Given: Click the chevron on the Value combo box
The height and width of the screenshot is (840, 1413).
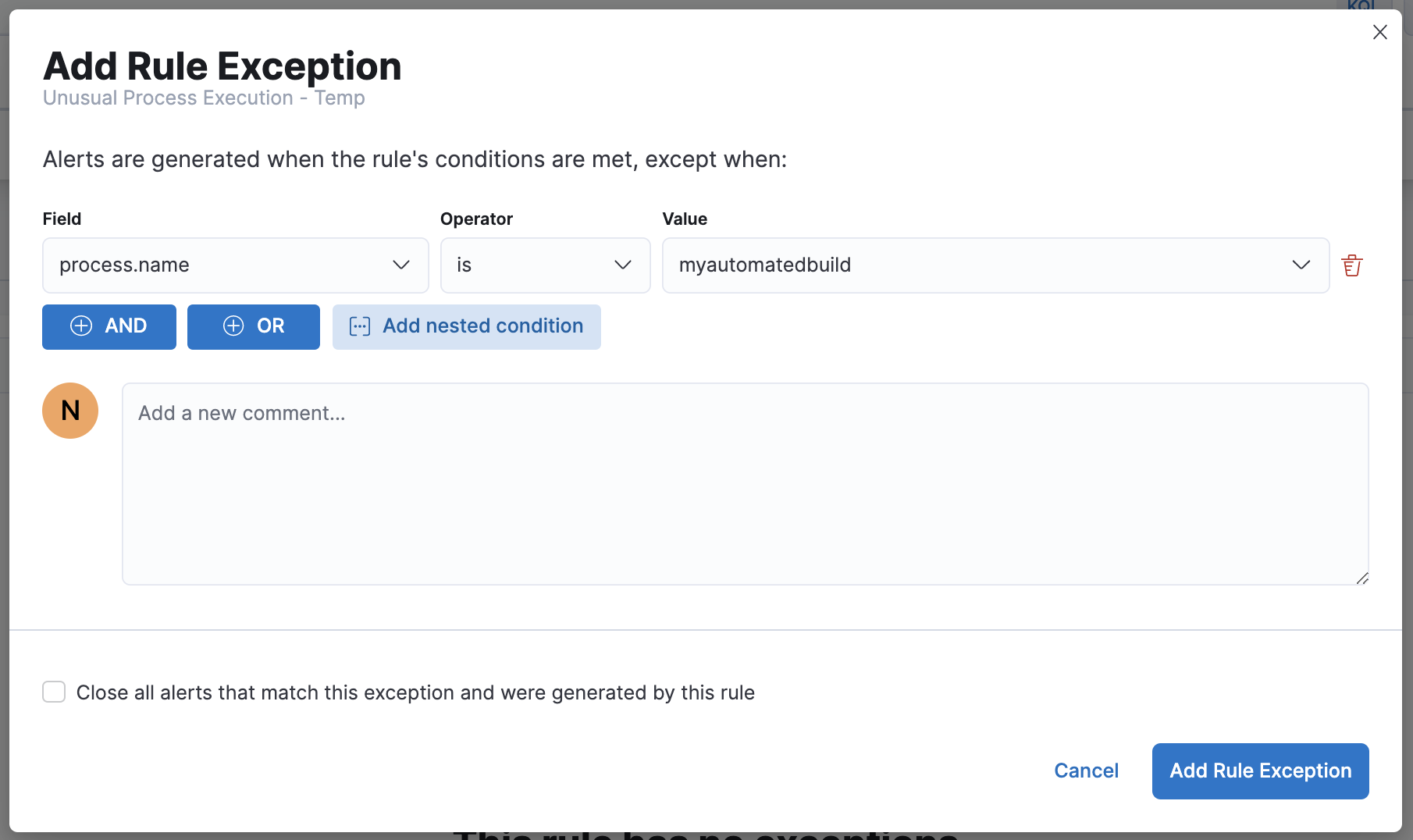Looking at the screenshot, I should tap(1301, 265).
